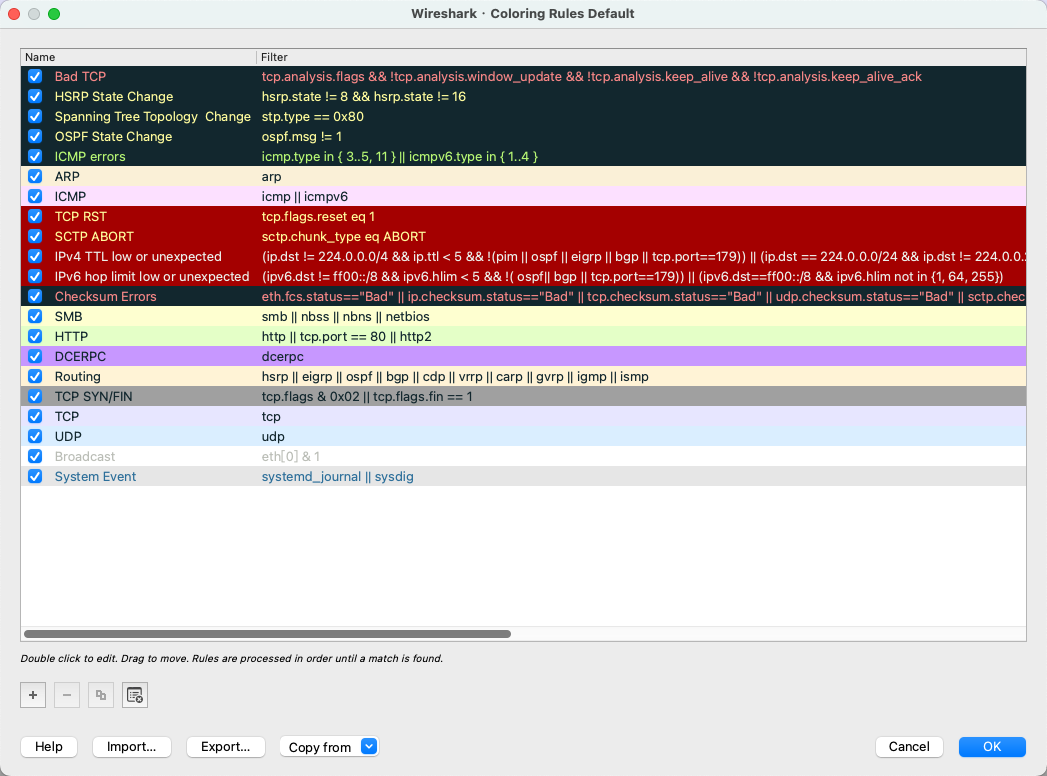Uncheck the SCTP ABORT checkbox
1047x776 pixels.
pyautogui.click(x=35, y=237)
